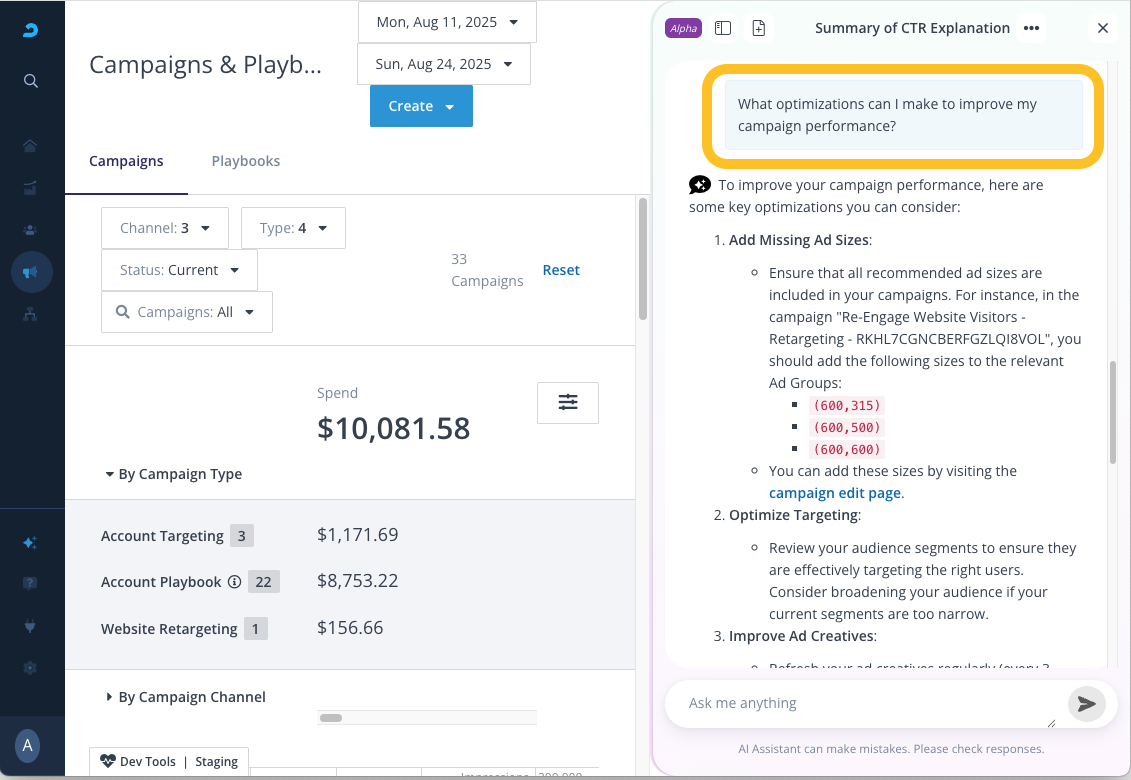This screenshot has width=1131, height=780.
Task: Open the Channel filter dropdown
Action: tap(165, 228)
